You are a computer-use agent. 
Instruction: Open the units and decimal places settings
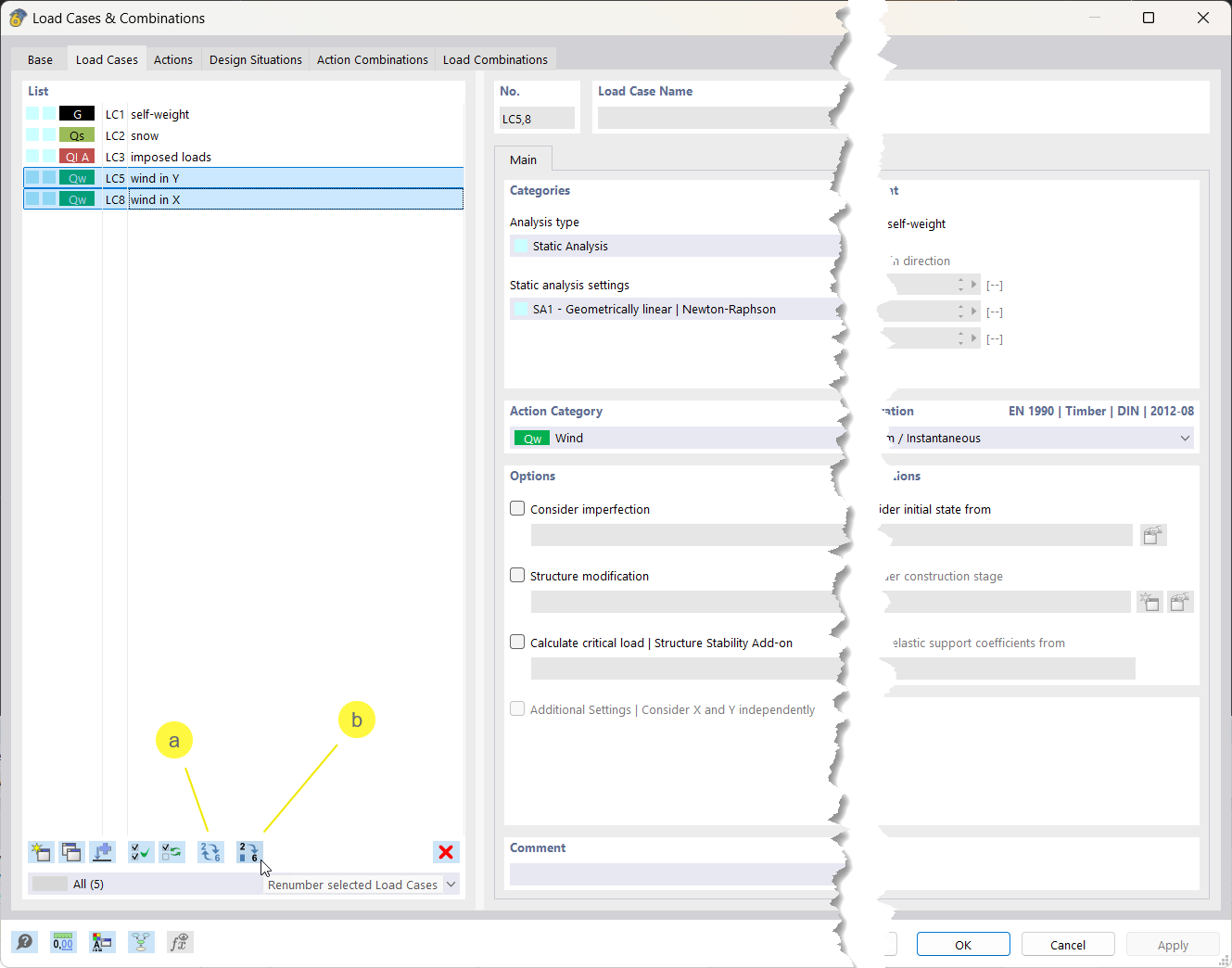point(63,942)
